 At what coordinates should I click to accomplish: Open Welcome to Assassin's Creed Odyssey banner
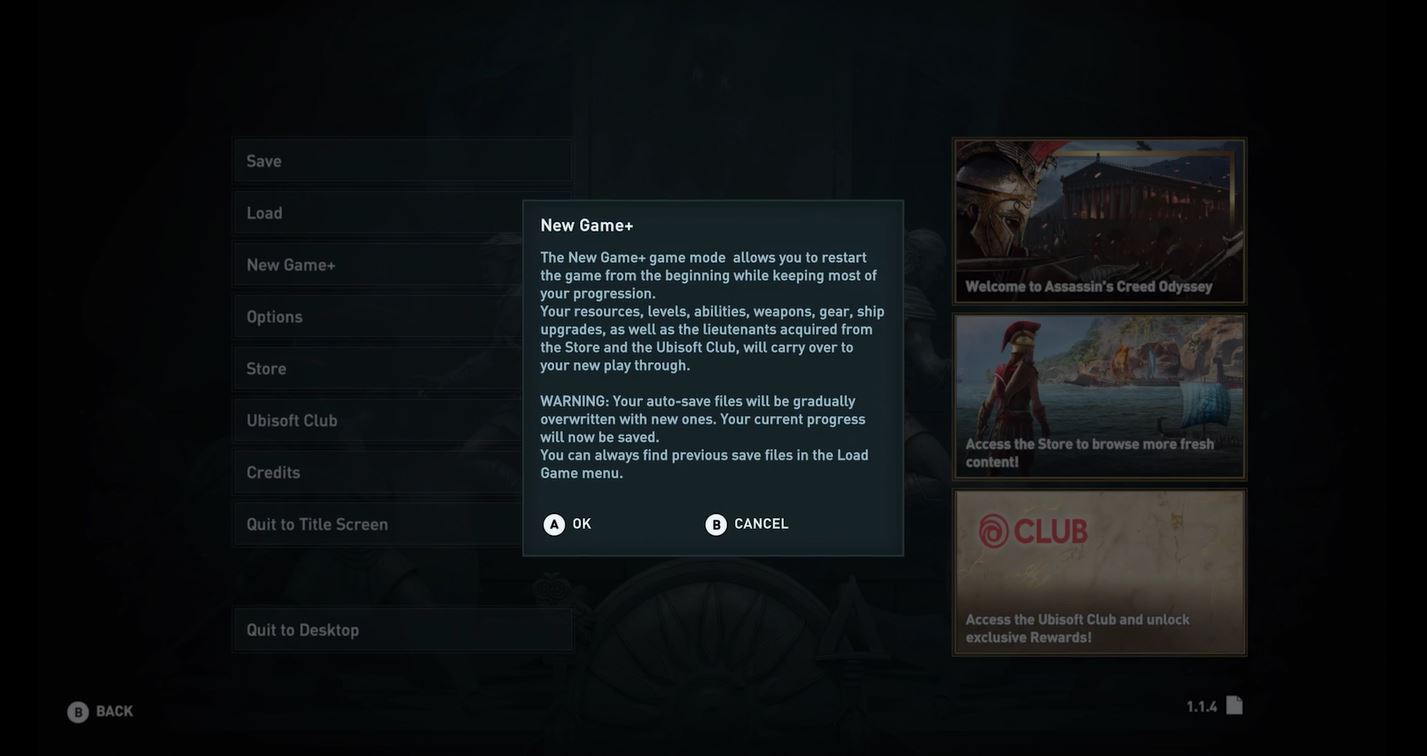(x=1100, y=221)
